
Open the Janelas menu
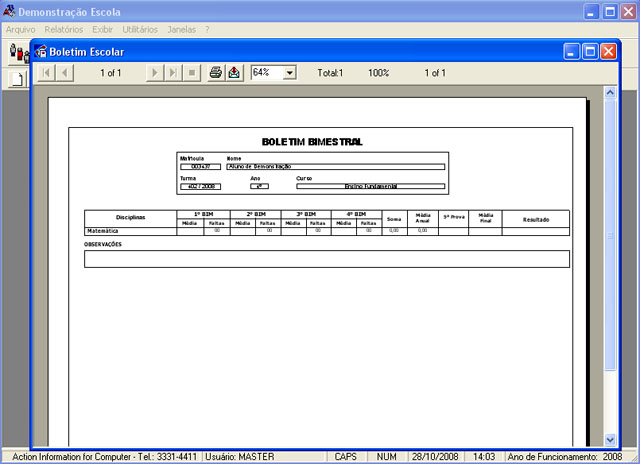coord(182,30)
